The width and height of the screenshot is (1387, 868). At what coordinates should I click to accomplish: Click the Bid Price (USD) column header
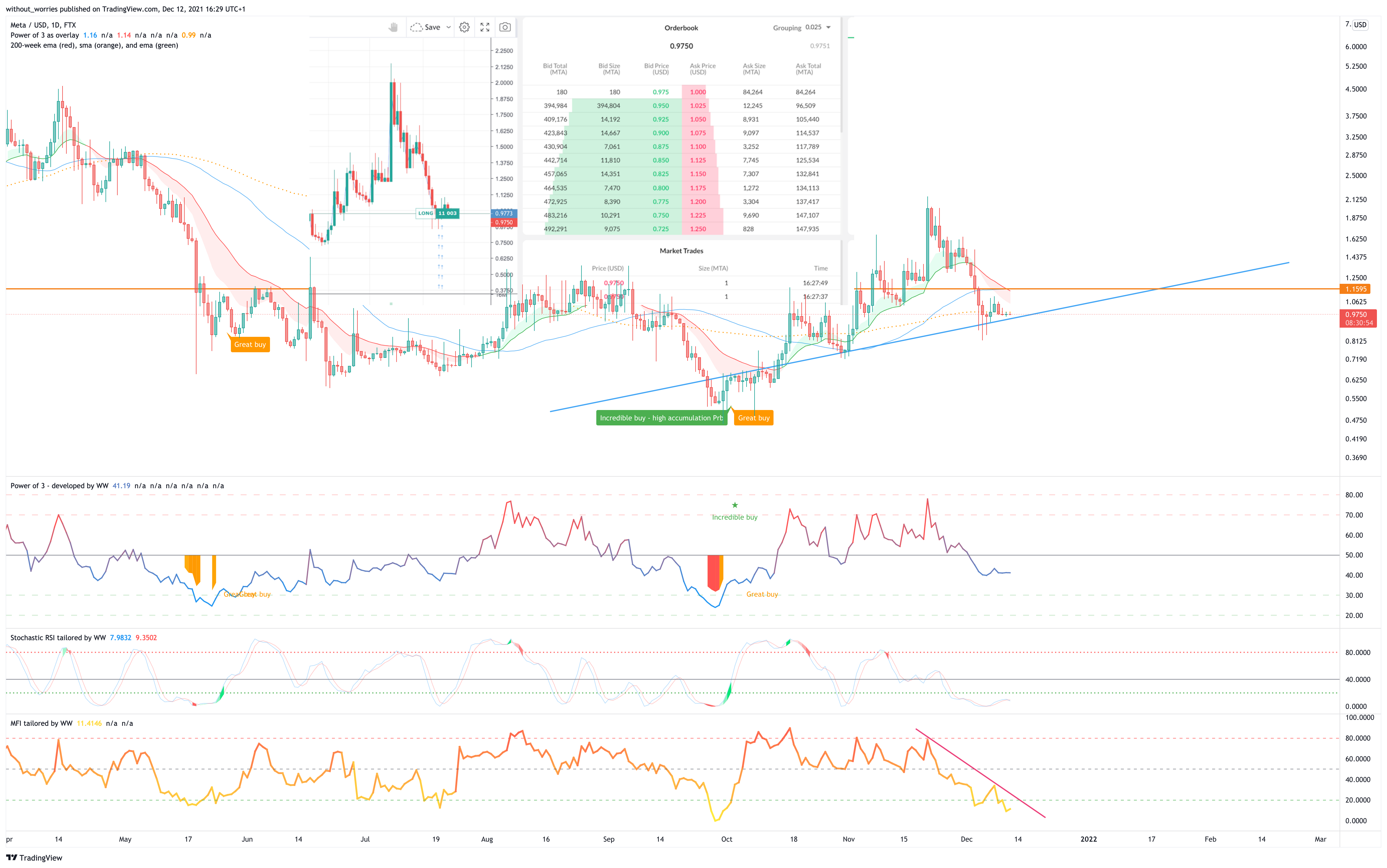(x=656, y=69)
